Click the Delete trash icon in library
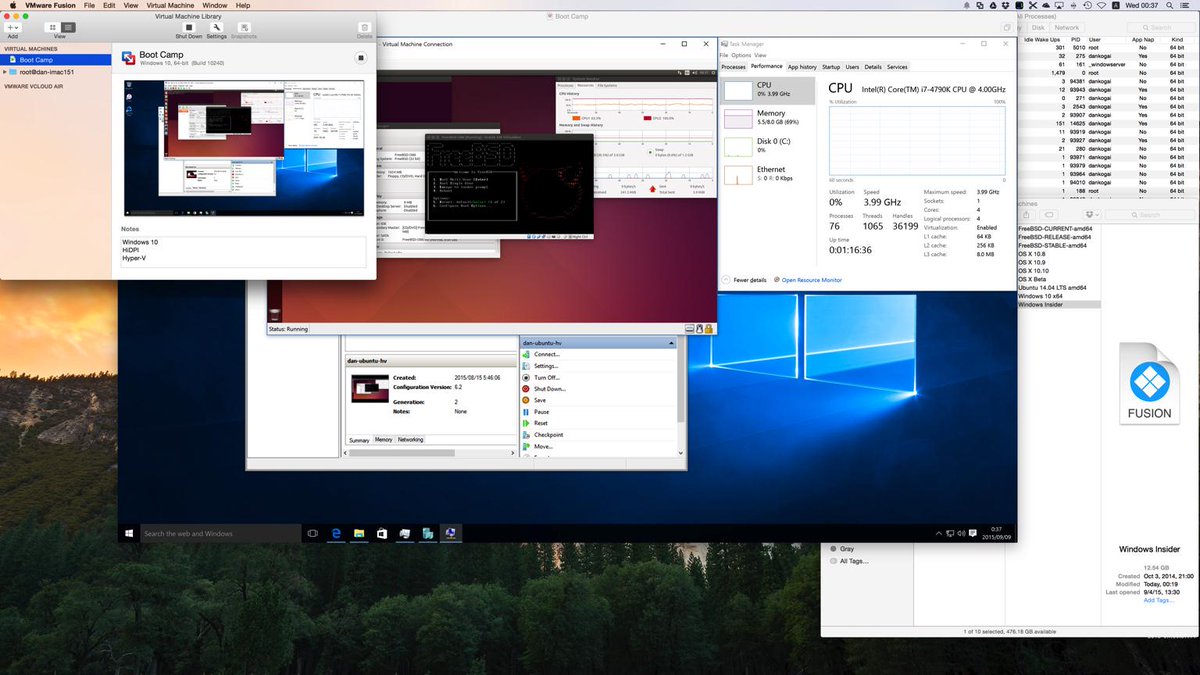Image resolution: width=1200 pixels, height=675 pixels. pos(364,27)
